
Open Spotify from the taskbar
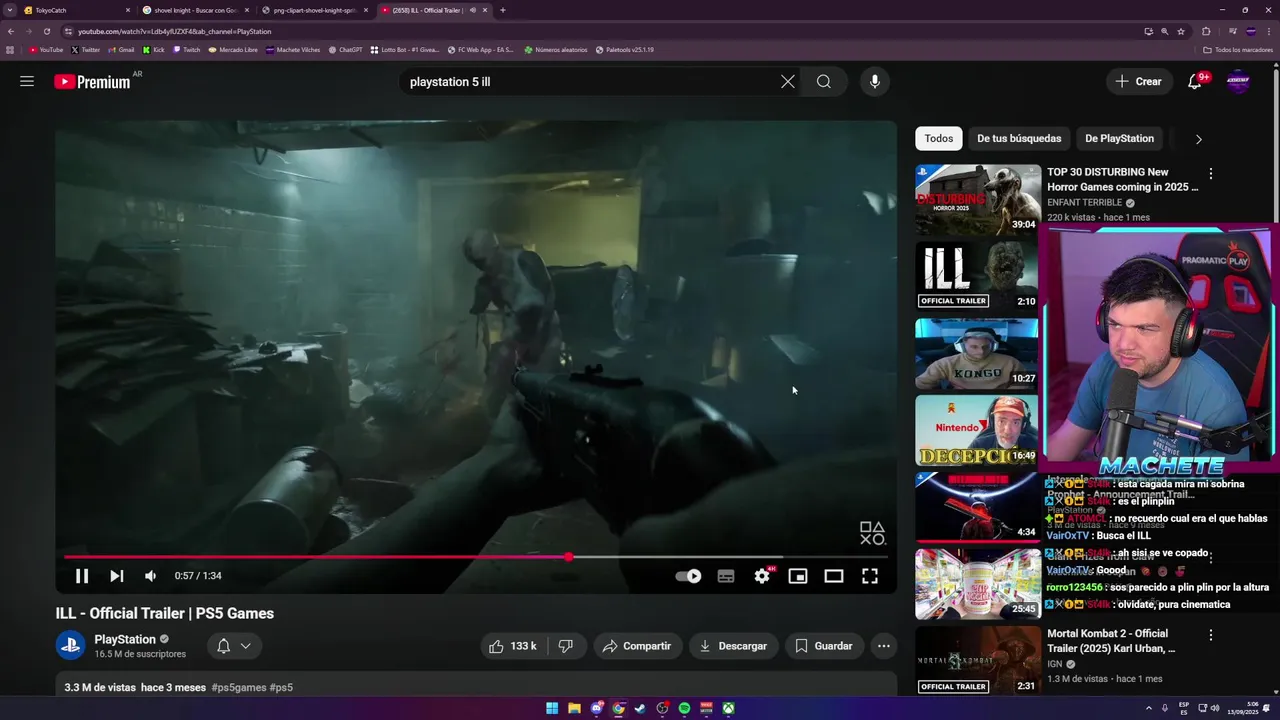684,708
